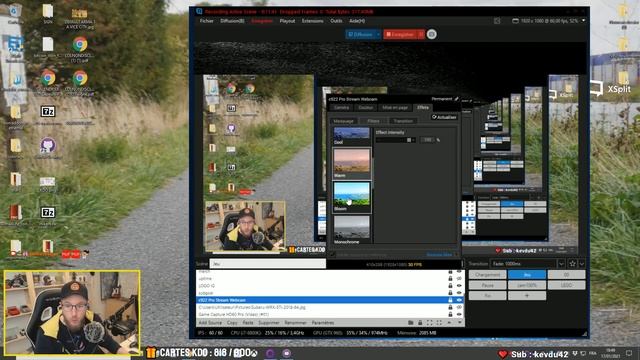Click the star icon next to Transition

coord(572,264)
